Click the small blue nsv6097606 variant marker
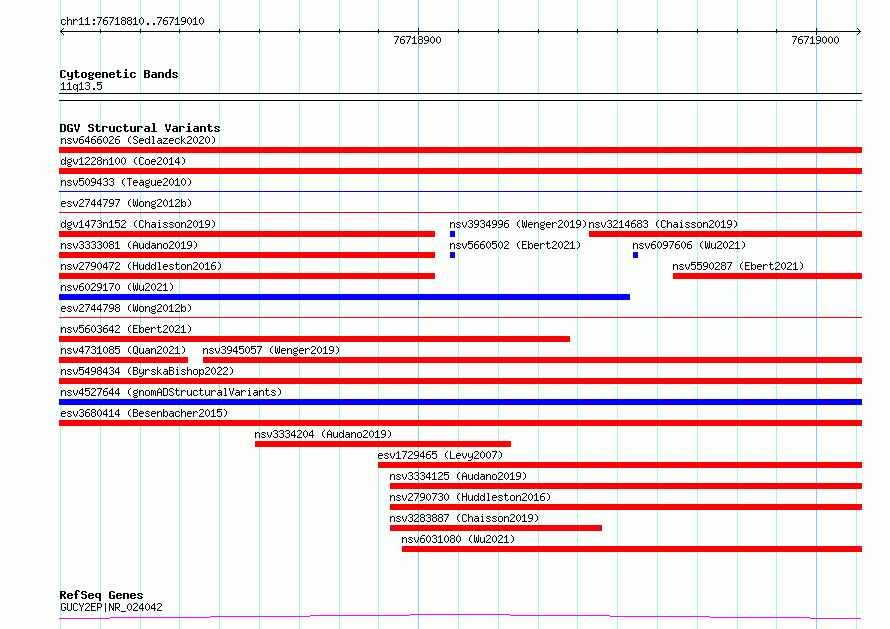Screen dimensions: 890x629 coord(635,255)
